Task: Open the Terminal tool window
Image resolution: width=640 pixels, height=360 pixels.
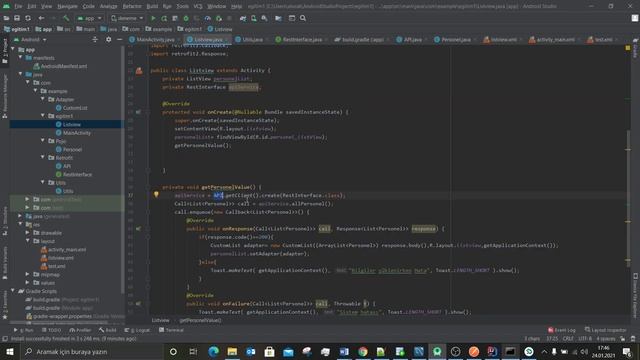Action: pyautogui.click(x=171, y=330)
